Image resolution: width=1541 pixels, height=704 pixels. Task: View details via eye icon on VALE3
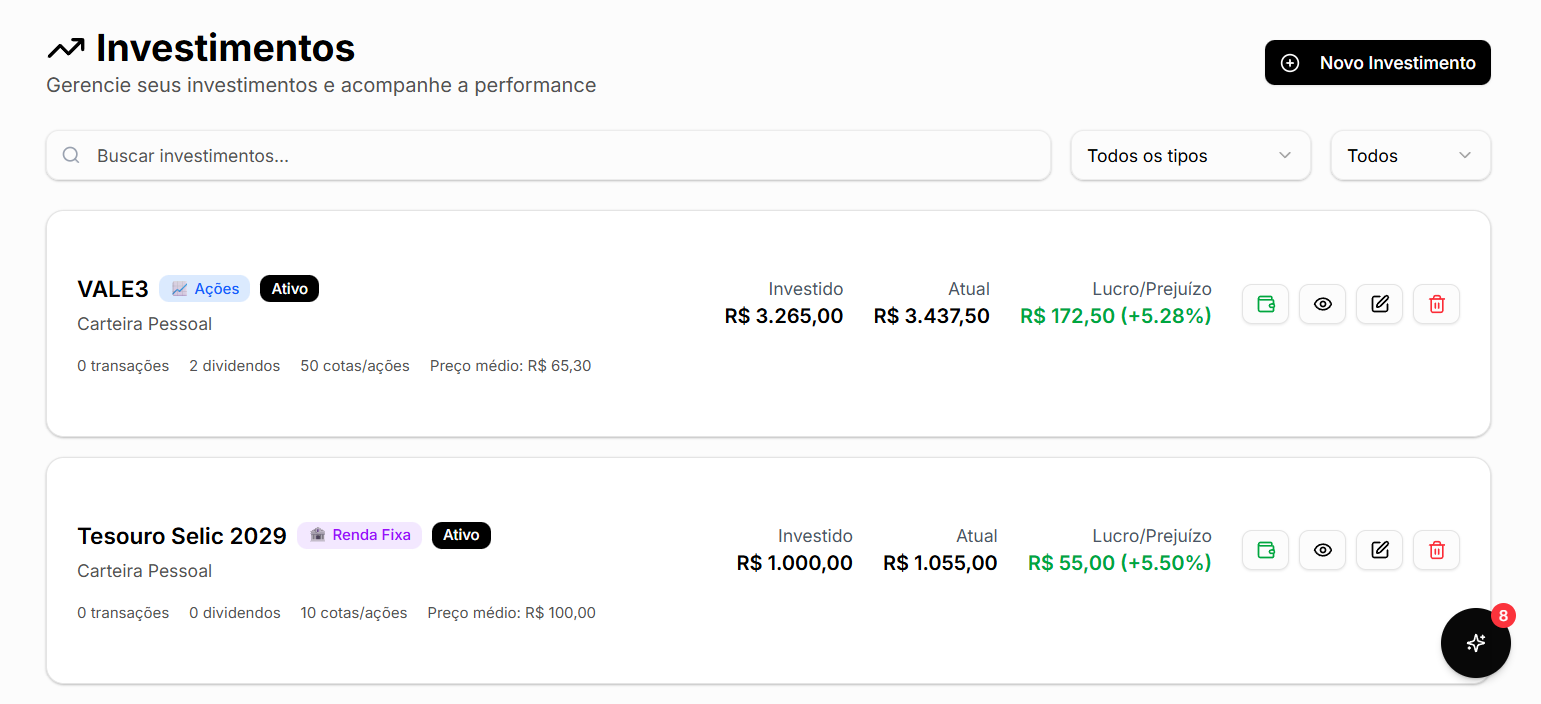[x=1322, y=304]
